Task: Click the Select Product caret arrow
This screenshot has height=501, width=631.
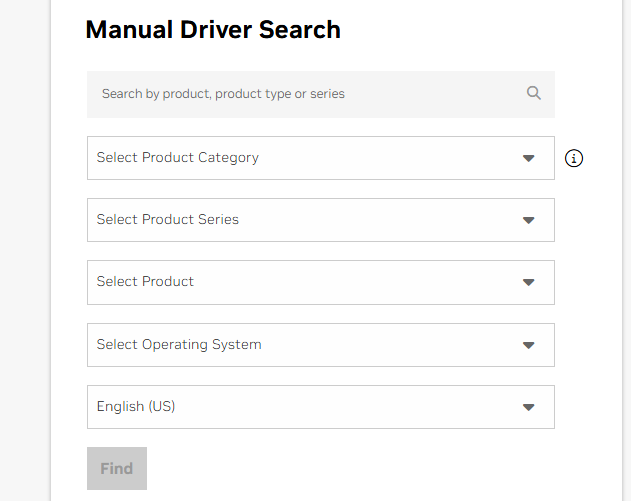Action: pyautogui.click(x=529, y=282)
